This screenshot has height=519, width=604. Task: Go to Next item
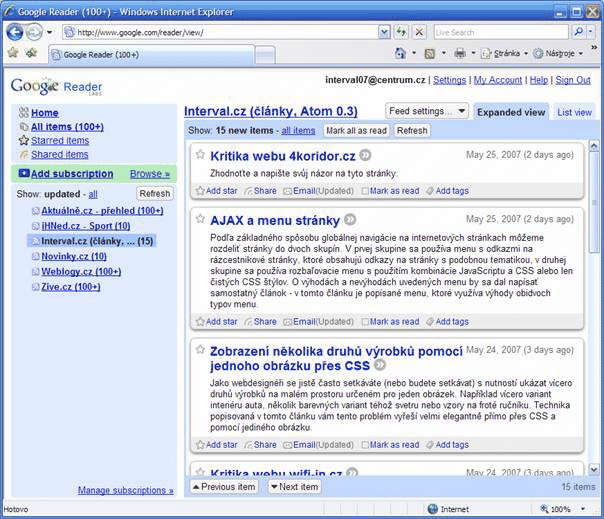point(295,487)
